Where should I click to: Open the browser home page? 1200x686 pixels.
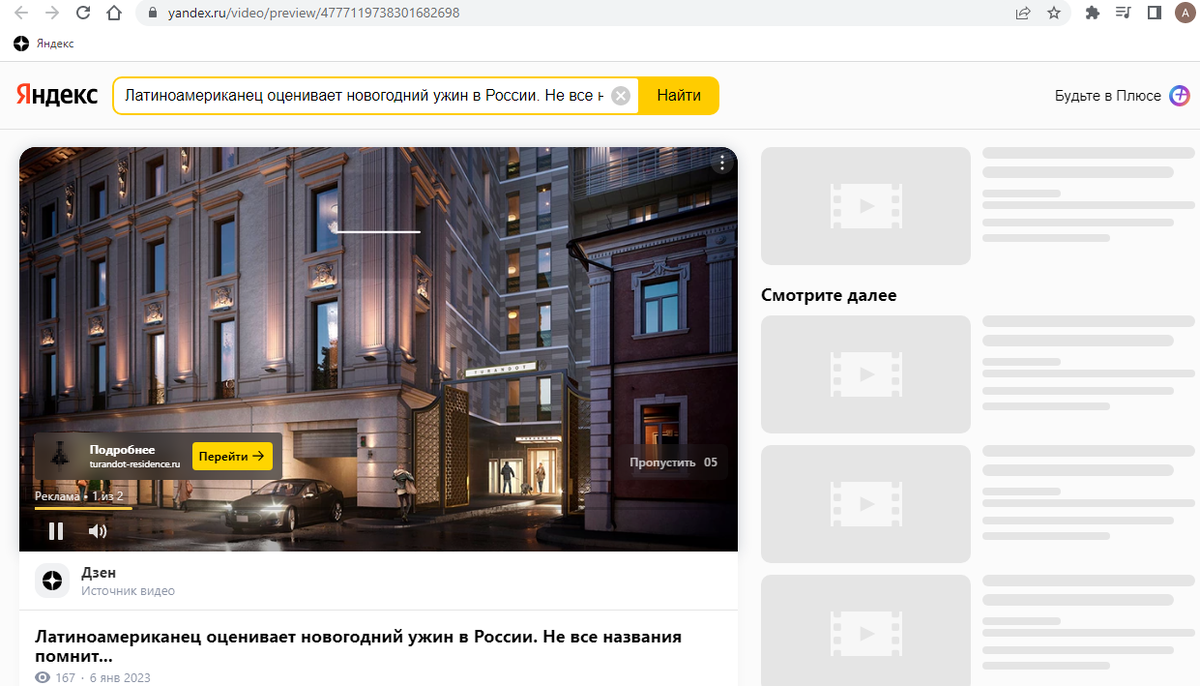(115, 14)
